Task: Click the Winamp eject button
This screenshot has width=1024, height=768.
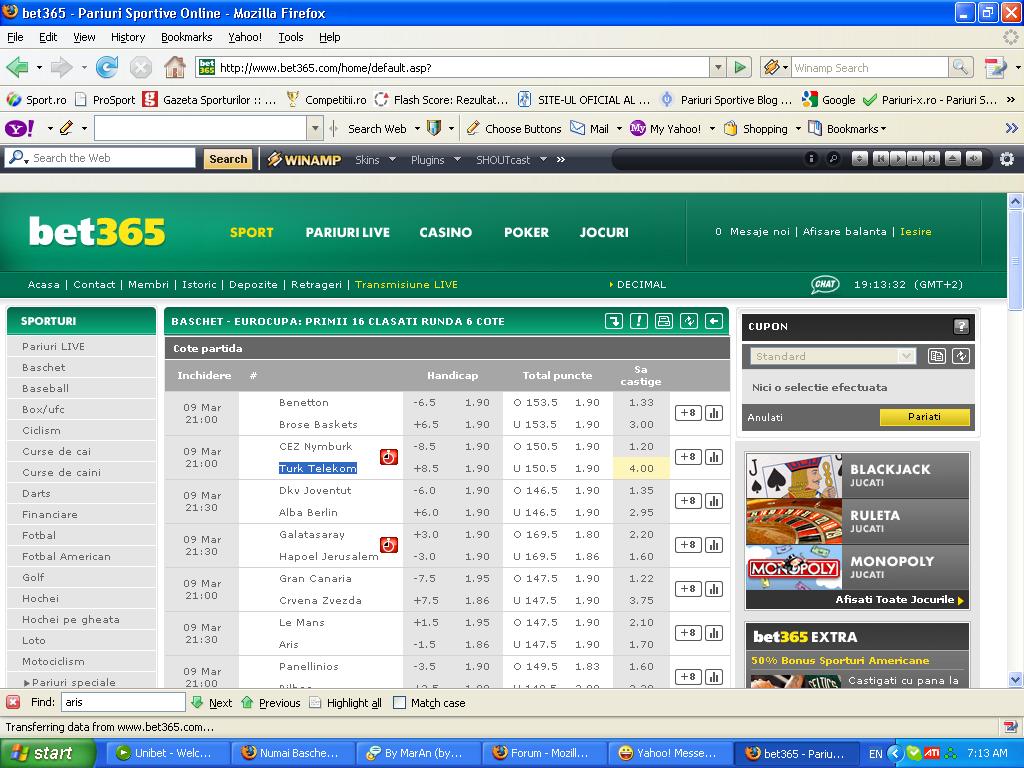Action: pyautogui.click(x=953, y=159)
